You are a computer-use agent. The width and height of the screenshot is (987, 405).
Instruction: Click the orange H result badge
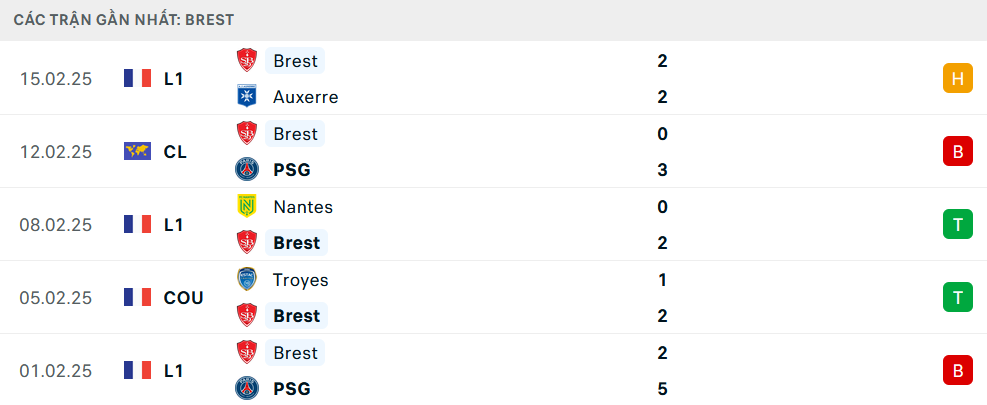957,79
